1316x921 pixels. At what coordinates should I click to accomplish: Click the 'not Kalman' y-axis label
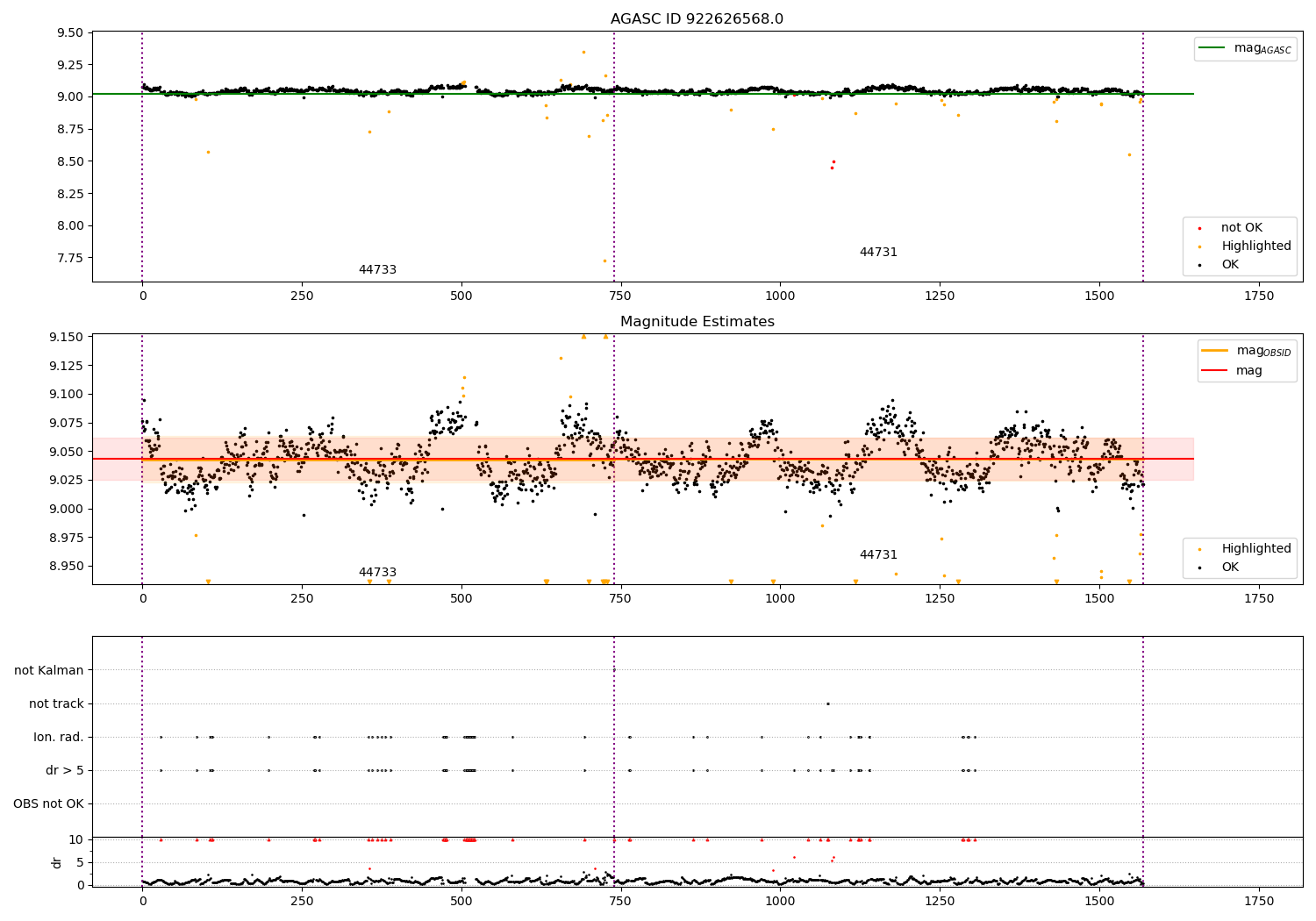pyautogui.click(x=49, y=670)
